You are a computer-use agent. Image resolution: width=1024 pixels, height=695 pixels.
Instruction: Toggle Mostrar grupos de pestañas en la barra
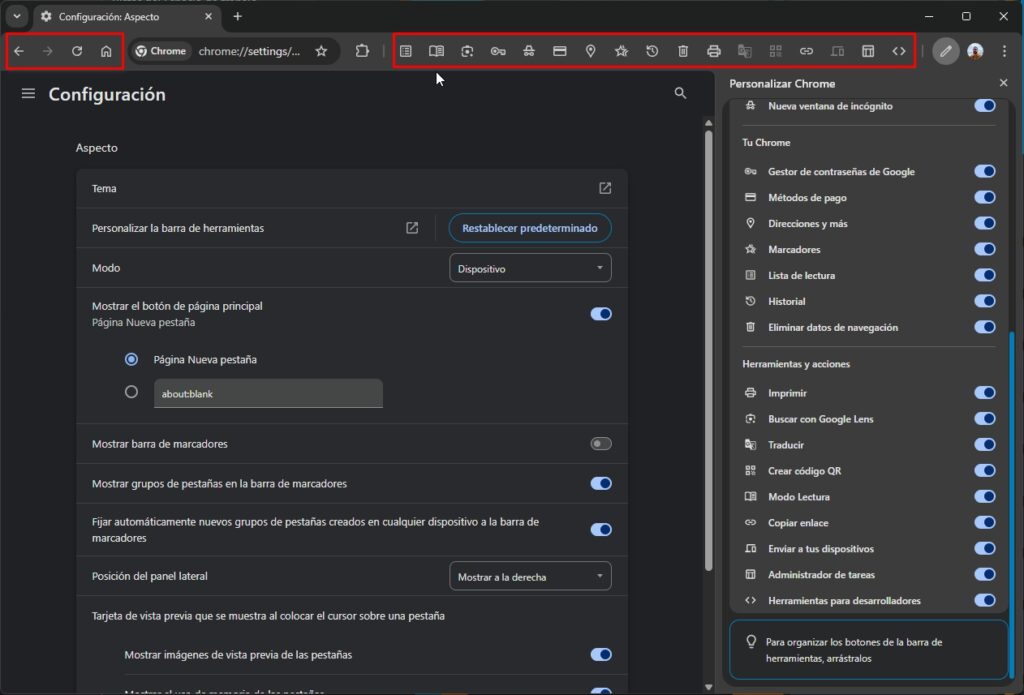tap(601, 483)
